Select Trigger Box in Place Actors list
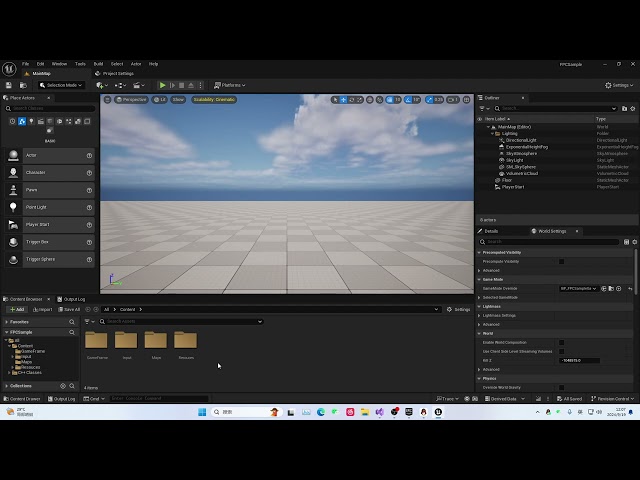The width and height of the screenshot is (640, 480). pos(50,242)
